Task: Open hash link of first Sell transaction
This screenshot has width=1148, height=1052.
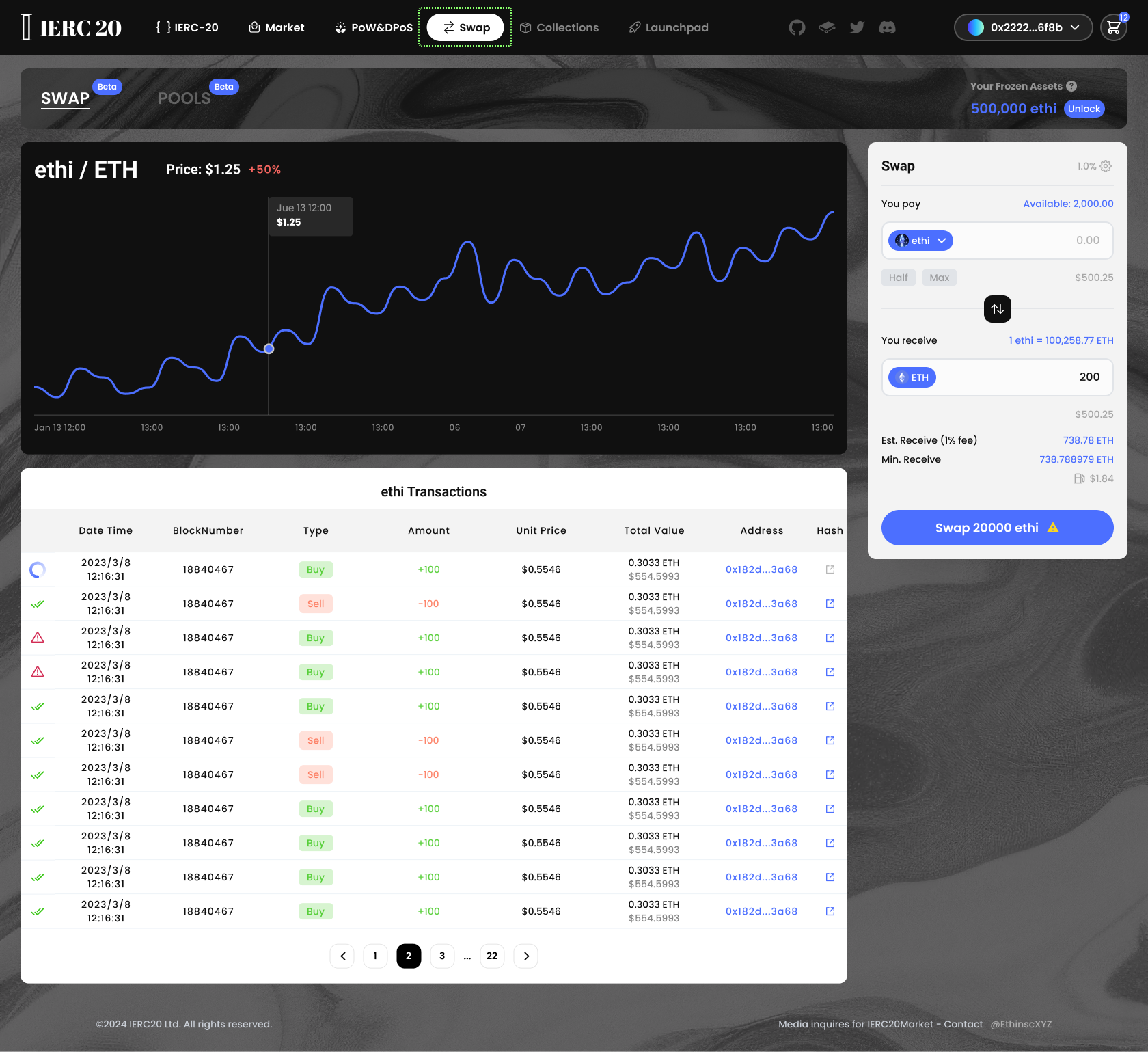Action: (830, 604)
